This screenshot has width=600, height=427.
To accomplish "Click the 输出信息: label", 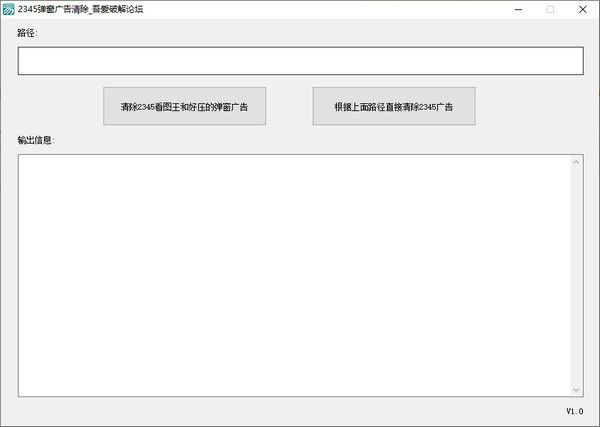I will click(x=36, y=140).
